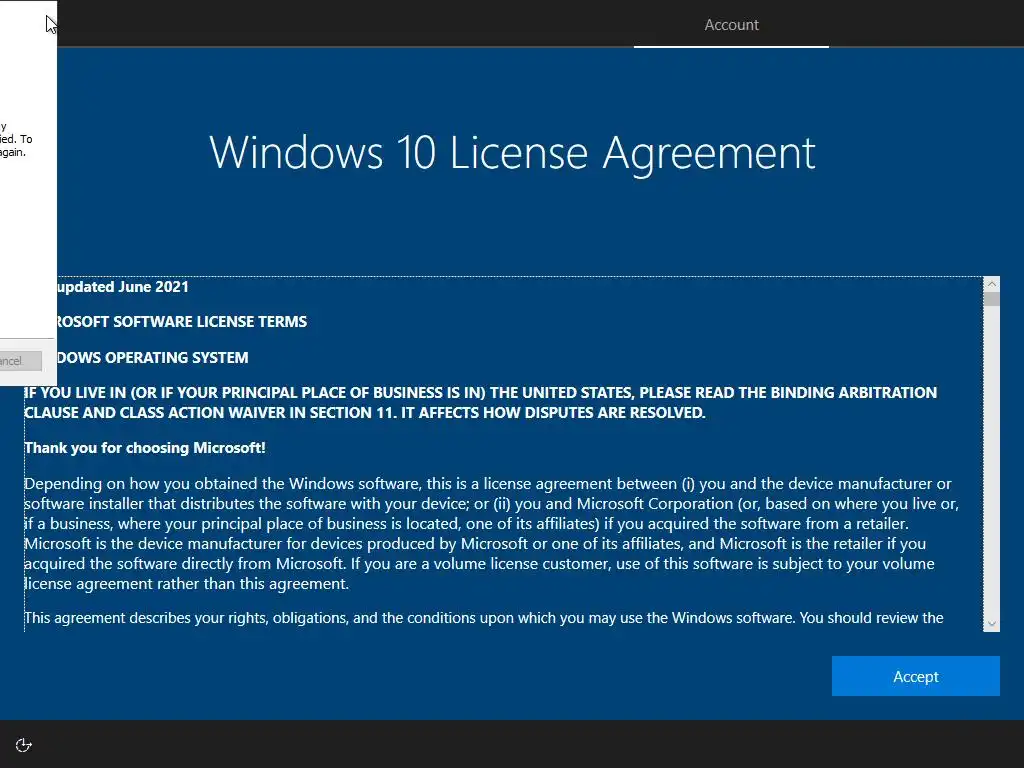Click the 'SOFTWARE LICENSE TERMS' line

pyautogui.click(x=182, y=321)
